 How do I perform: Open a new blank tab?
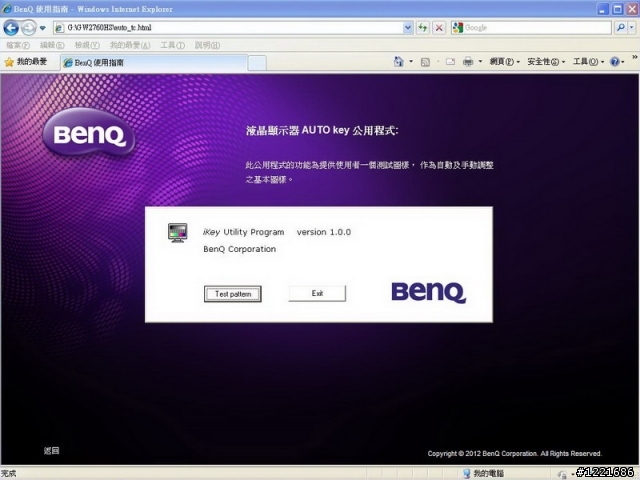(257, 63)
